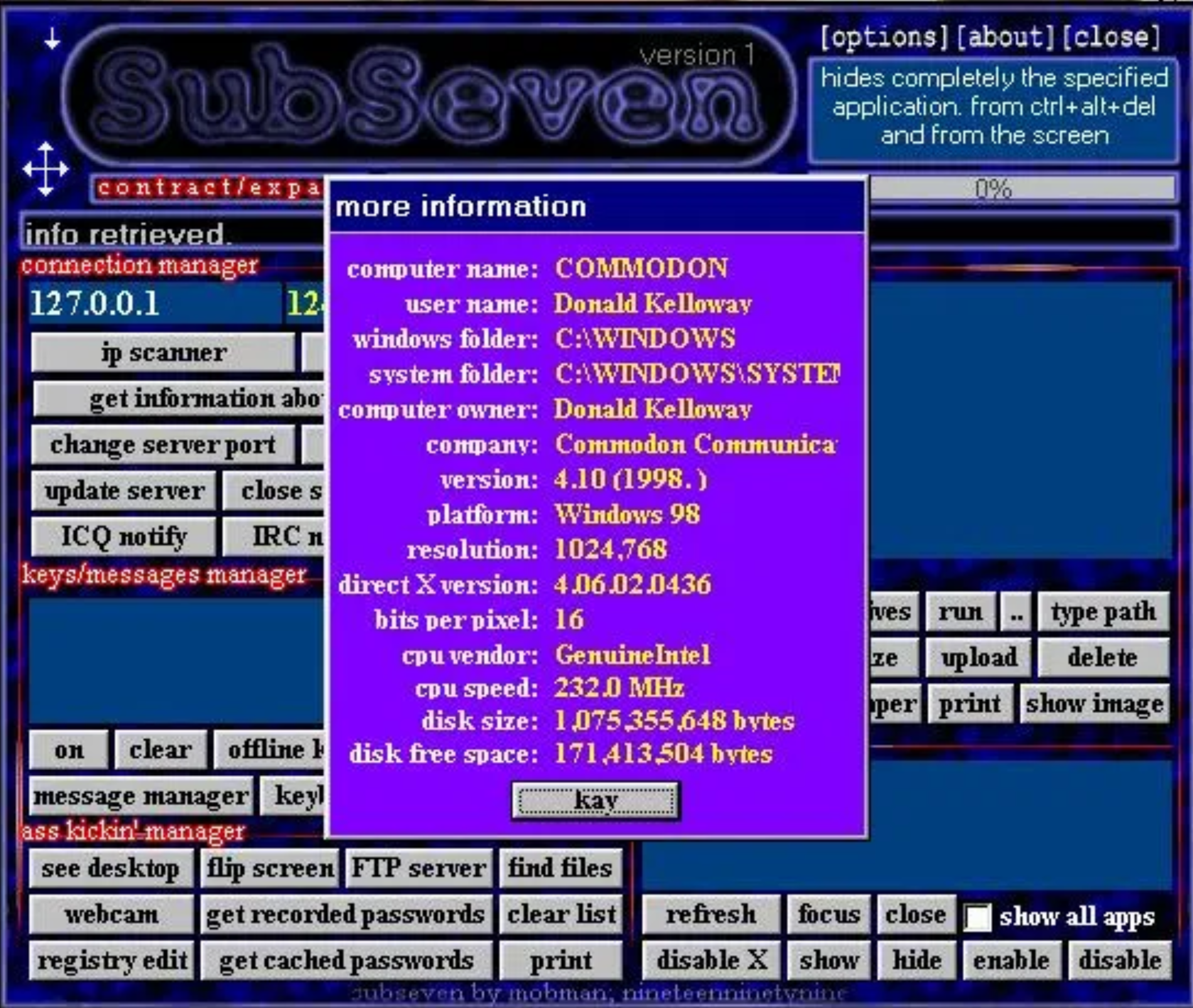Click computer name value COMMODON
Viewport: 1193px width, 1008px height.
point(641,269)
